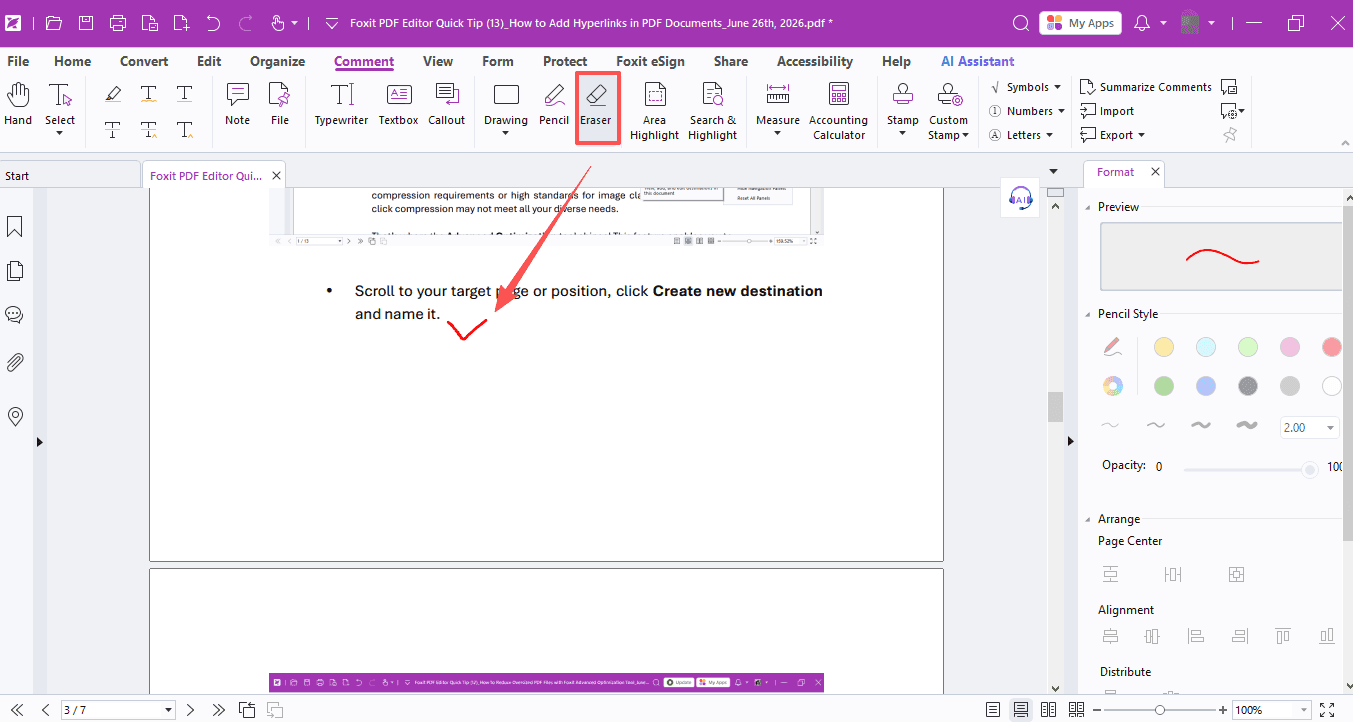Viewport: 1353px width, 722px height.
Task: Open the pencil thickness 2.00 dropdown
Action: [1331, 428]
